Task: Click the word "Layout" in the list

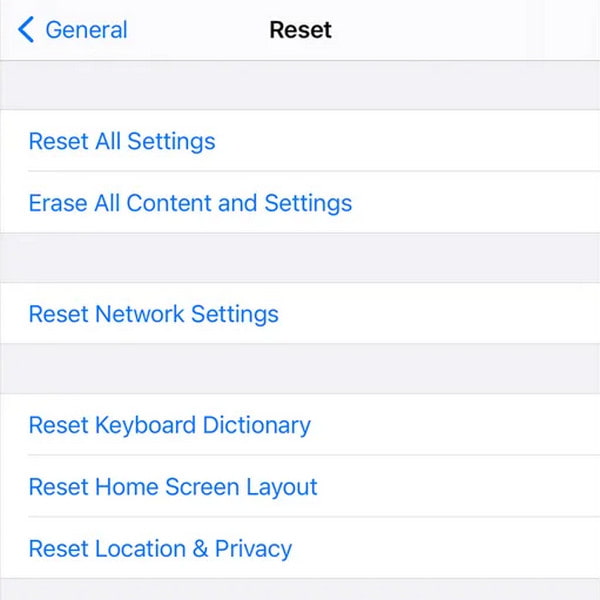Action: 286,487
